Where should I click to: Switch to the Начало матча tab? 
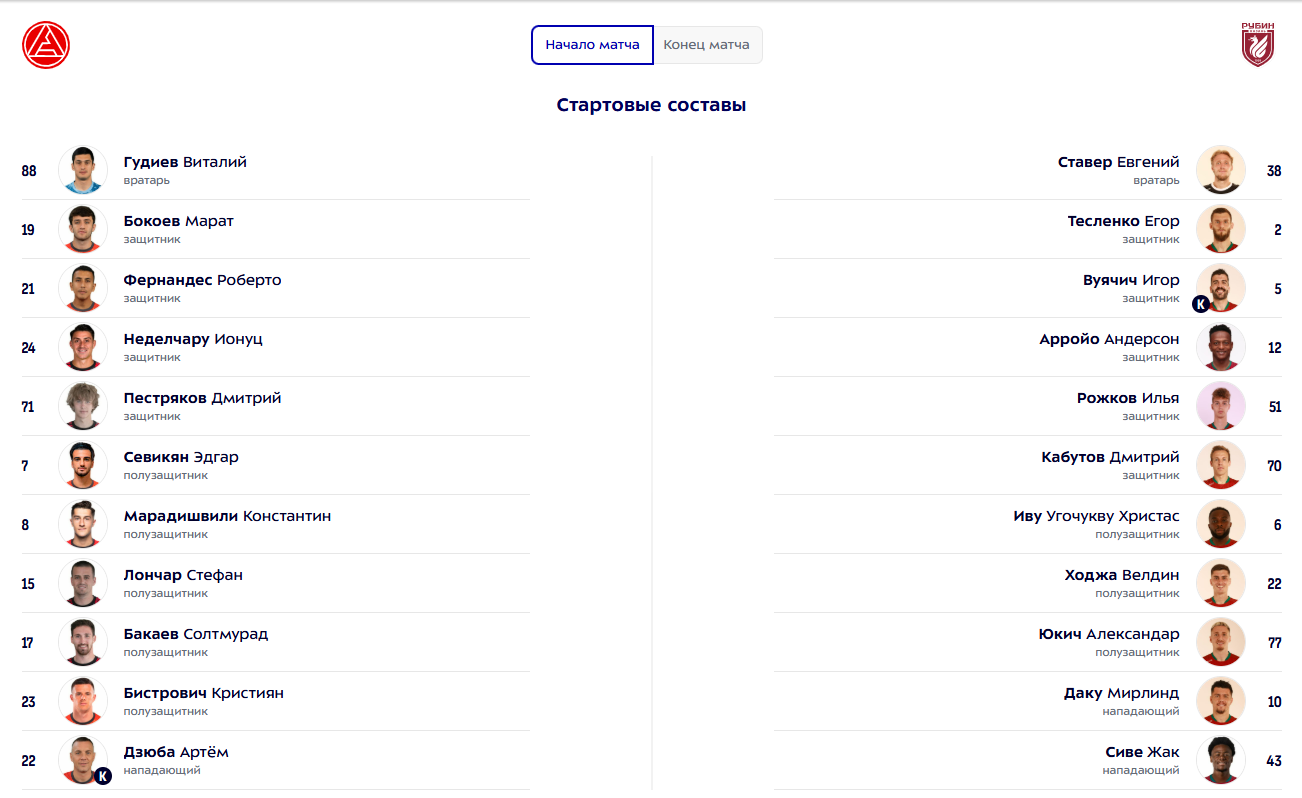(x=592, y=45)
